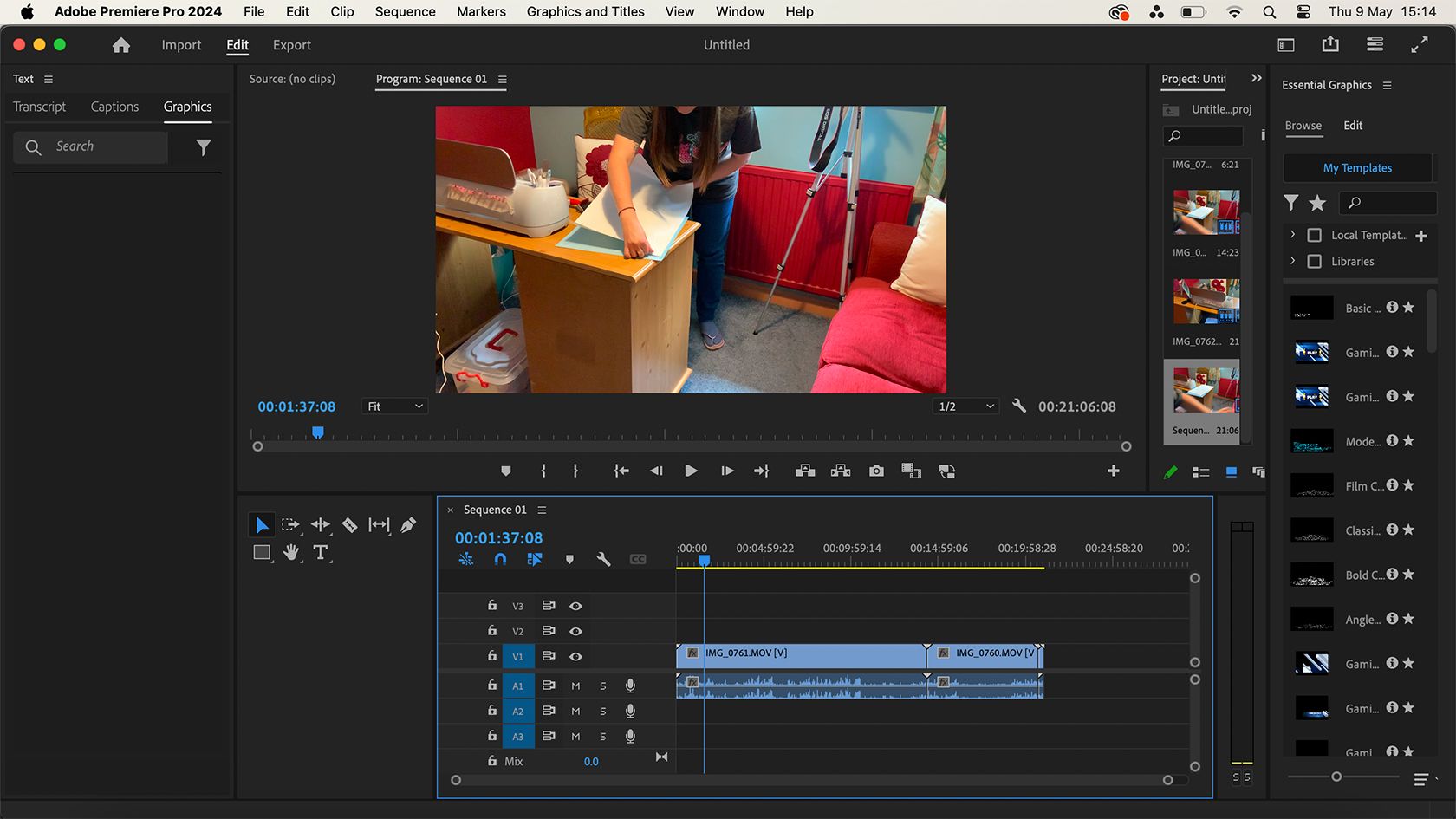Click the Export Frame camera icon
1456x819 pixels.
[x=875, y=471]
